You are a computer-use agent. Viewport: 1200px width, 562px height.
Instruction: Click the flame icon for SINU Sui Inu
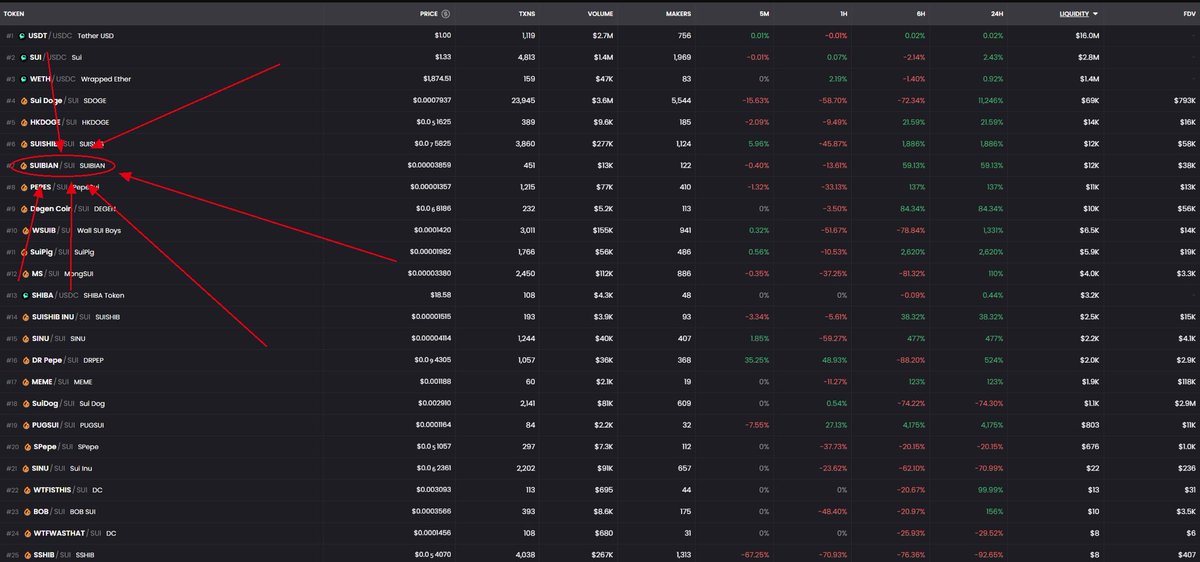click(24, 468)
